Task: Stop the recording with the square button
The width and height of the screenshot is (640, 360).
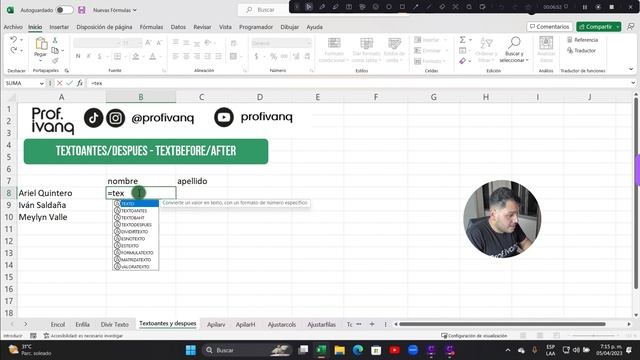Action: coord(611,7)
